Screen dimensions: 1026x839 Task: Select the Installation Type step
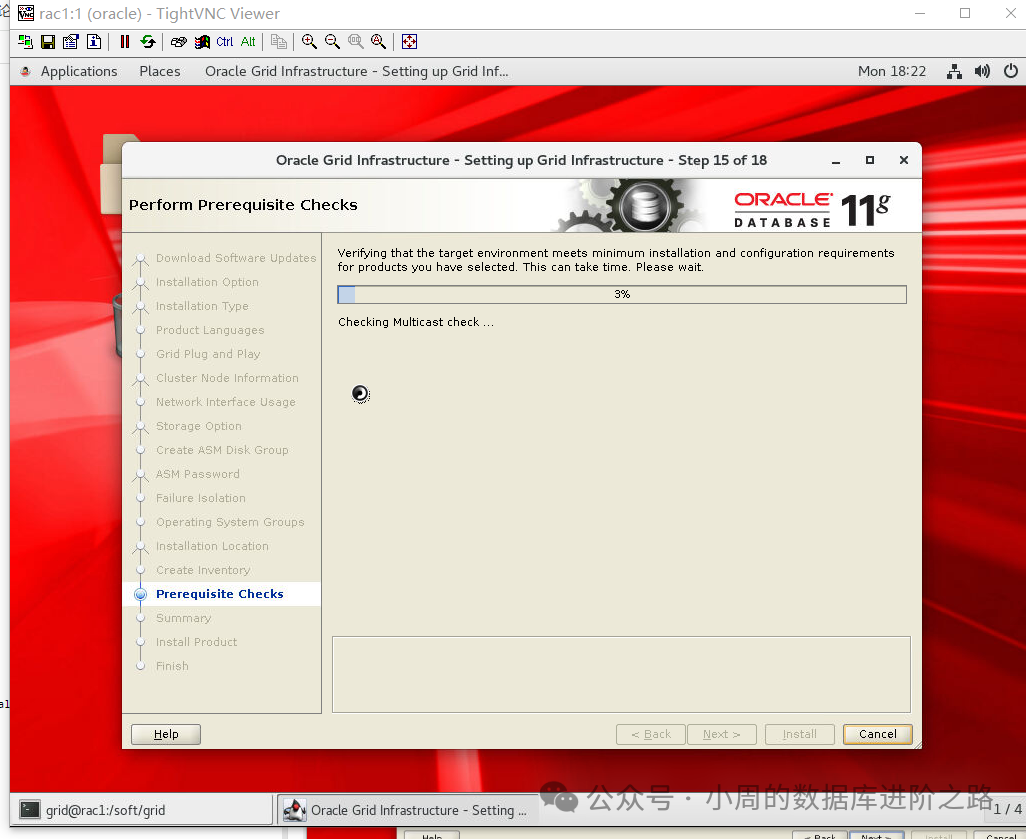click(x=202, y=306)
